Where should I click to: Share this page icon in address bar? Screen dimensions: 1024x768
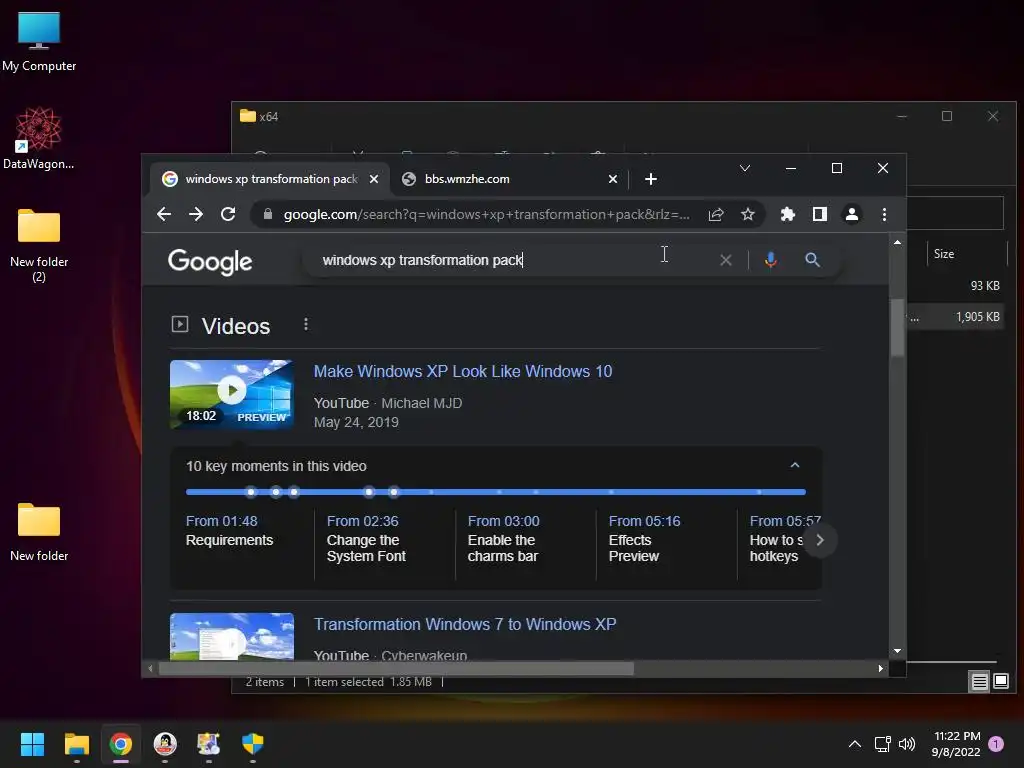point(716,214)
